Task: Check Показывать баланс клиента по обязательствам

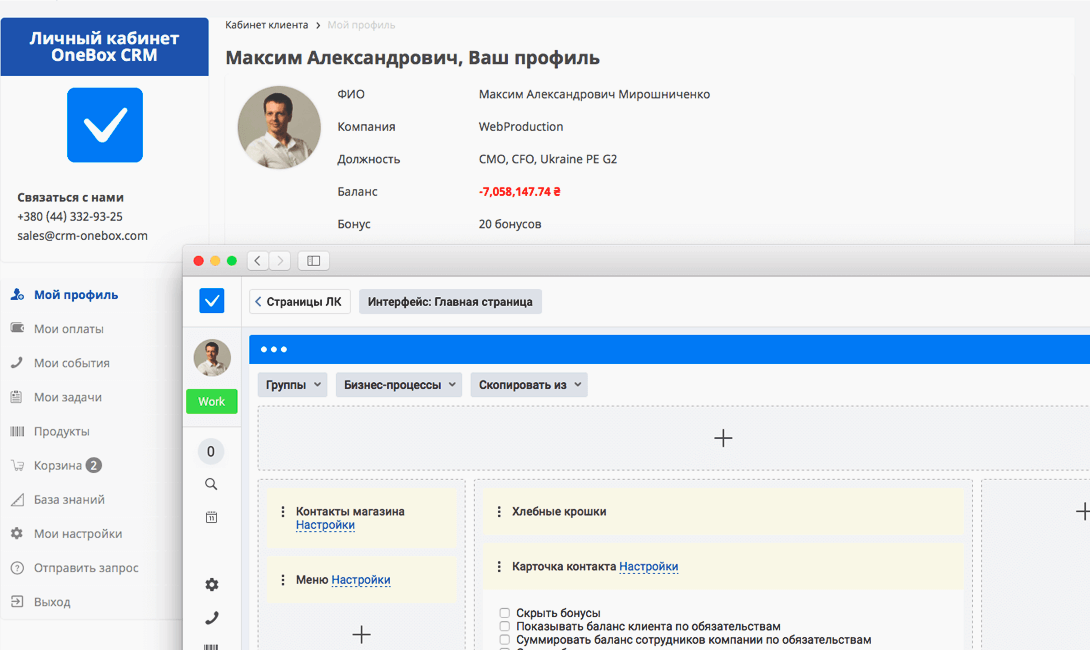Action: point(505,626)
